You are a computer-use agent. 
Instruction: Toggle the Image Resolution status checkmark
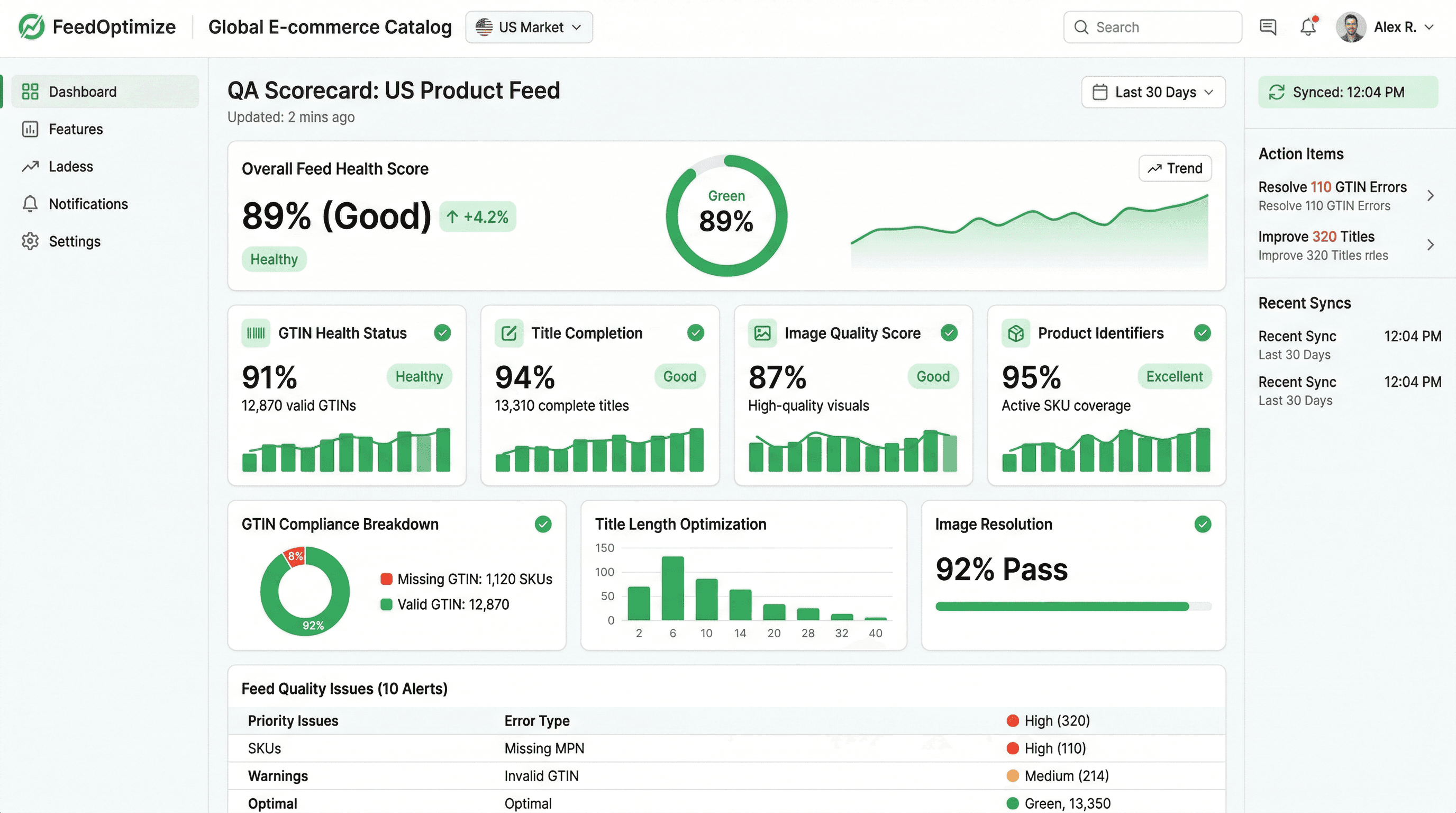[x=1203, y=524]
